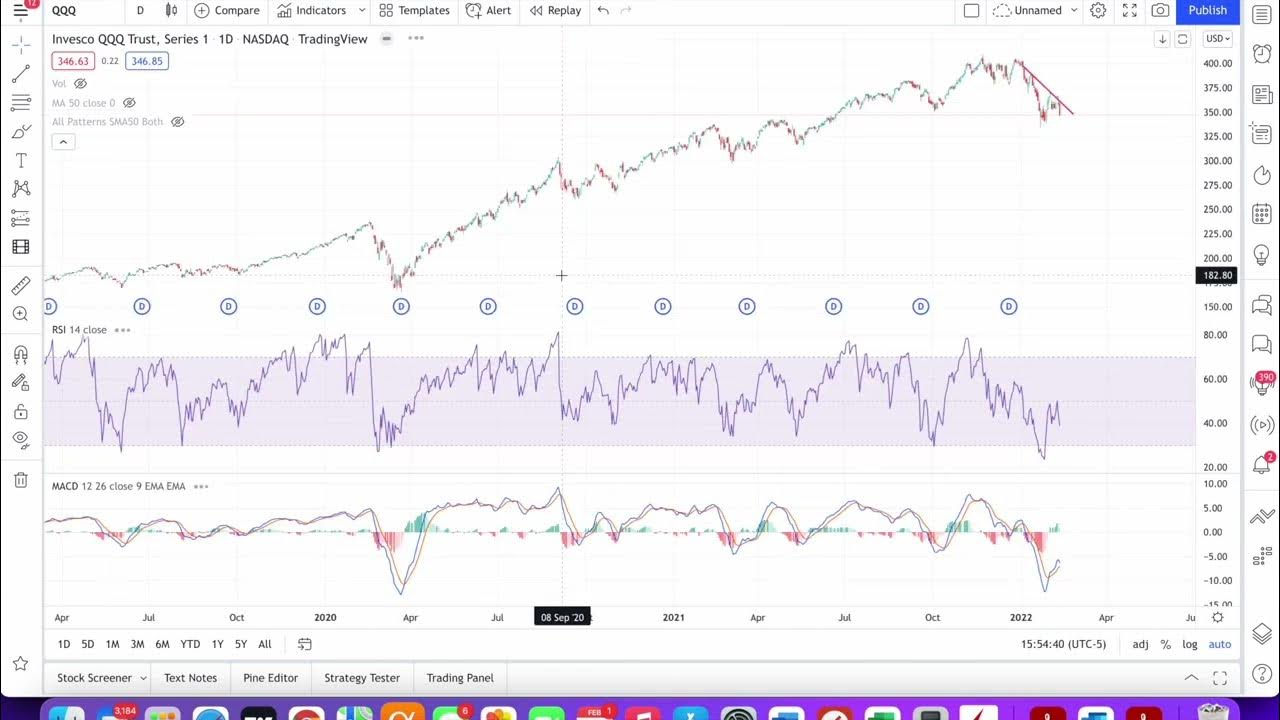Open the watchlist panel
This screenshot has width=1280, height=720.
point(1262,14)
